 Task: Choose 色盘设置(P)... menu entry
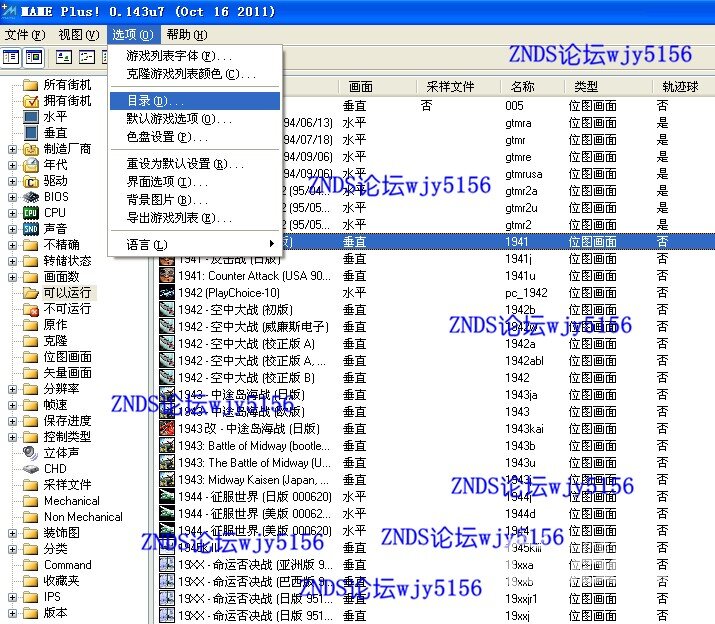195,137
